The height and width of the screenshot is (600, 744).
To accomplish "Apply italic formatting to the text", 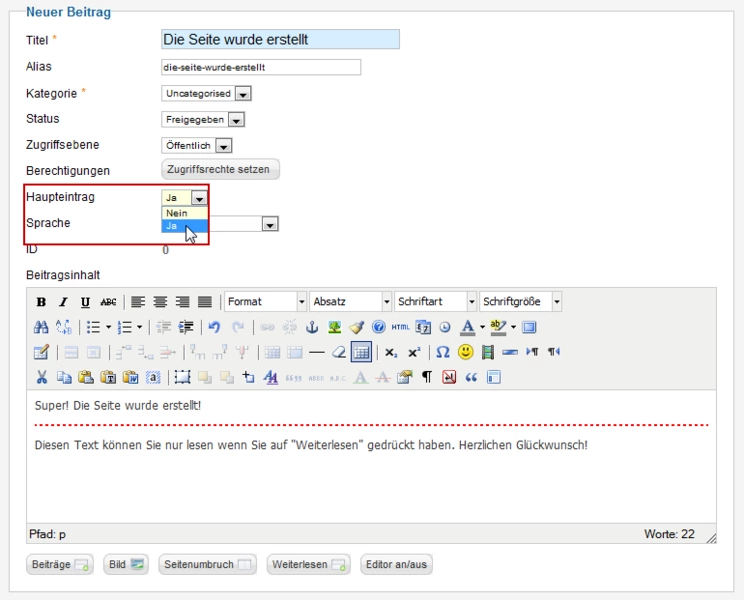I will (x=63, y=302).
